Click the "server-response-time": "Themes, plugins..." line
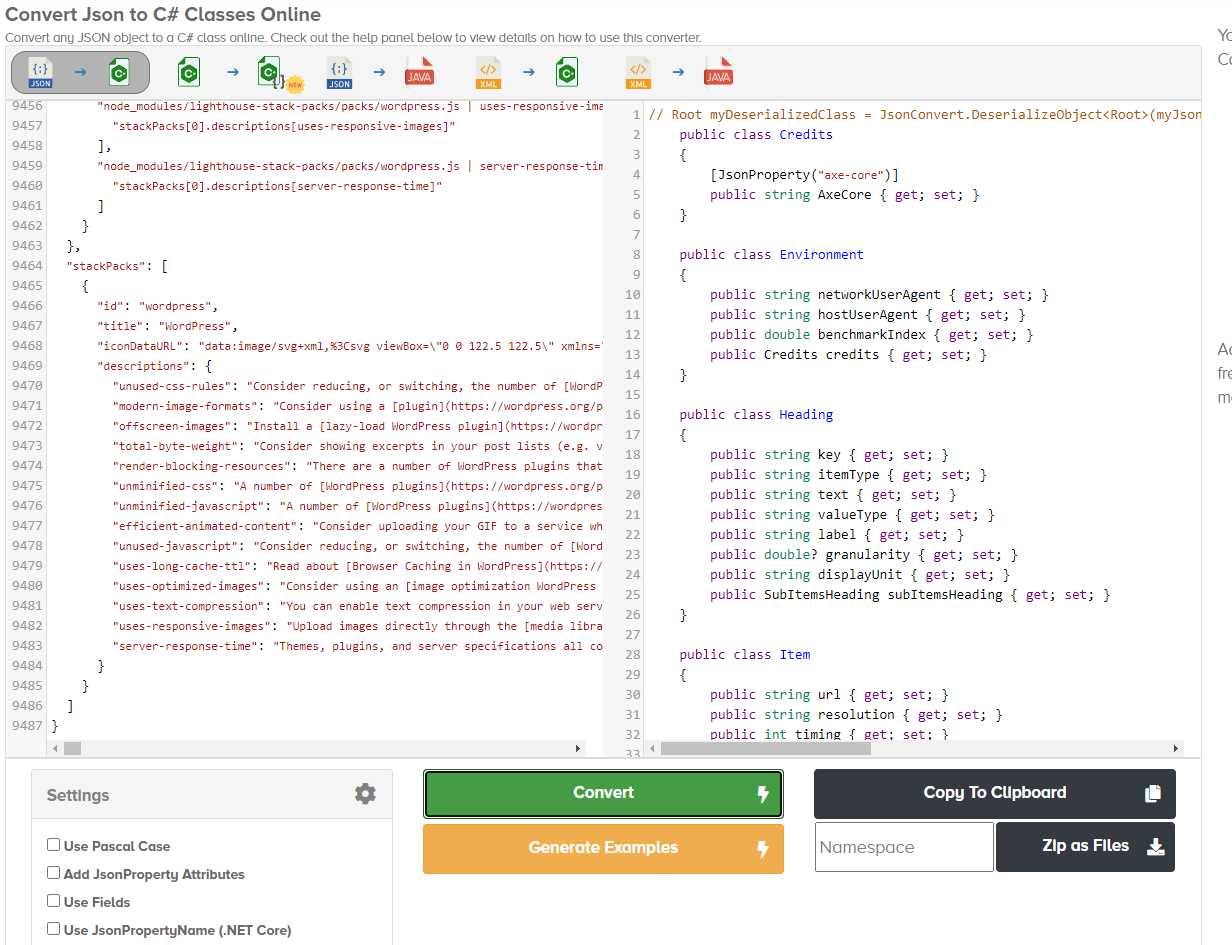Screen dimensions: 1232x945 [358, 646]
